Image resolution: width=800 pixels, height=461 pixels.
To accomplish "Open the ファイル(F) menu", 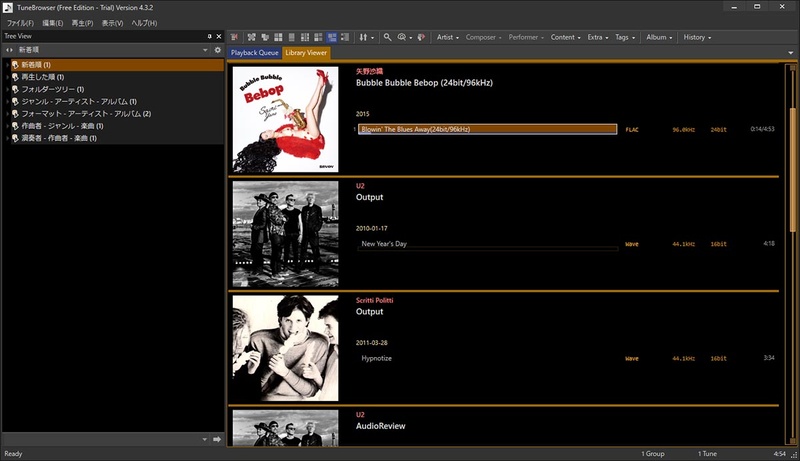I will click(x=20, y=23).
